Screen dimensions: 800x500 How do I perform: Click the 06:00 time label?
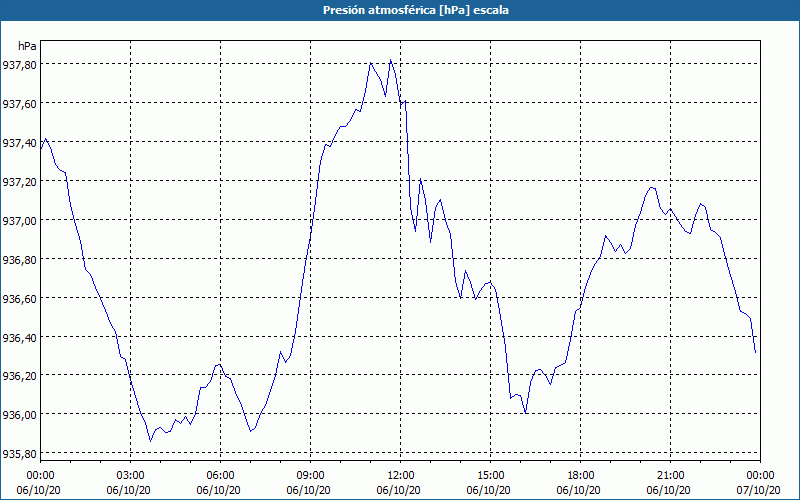point(221,476)
